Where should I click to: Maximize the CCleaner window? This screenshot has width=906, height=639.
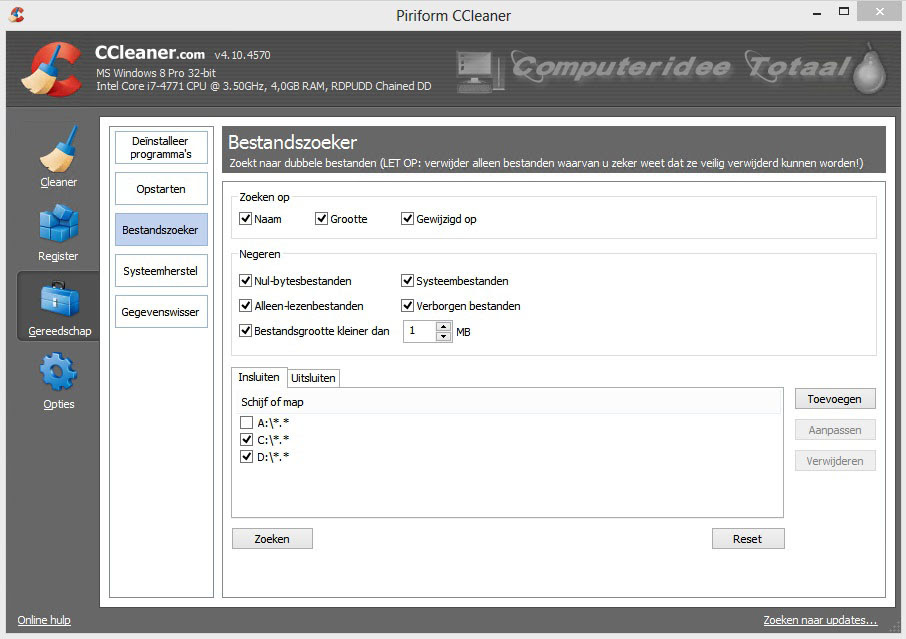click(x=844, y=12)
